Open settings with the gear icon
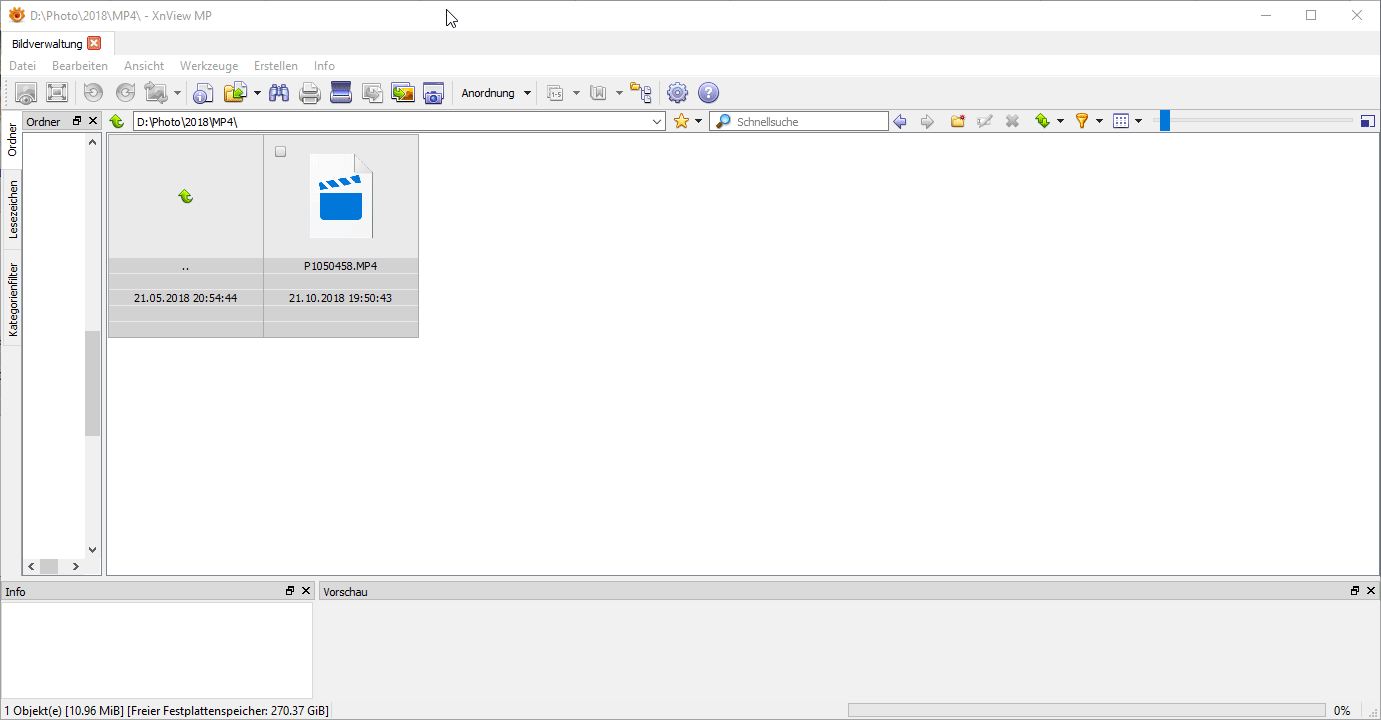The width and height of the screenshot is (1381, 720). pos(677,93)
